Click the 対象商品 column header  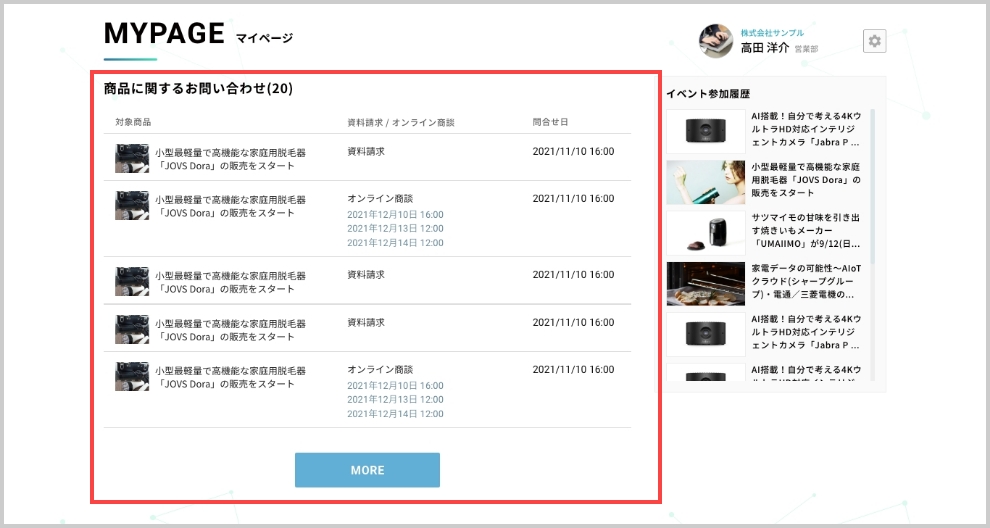133,122
